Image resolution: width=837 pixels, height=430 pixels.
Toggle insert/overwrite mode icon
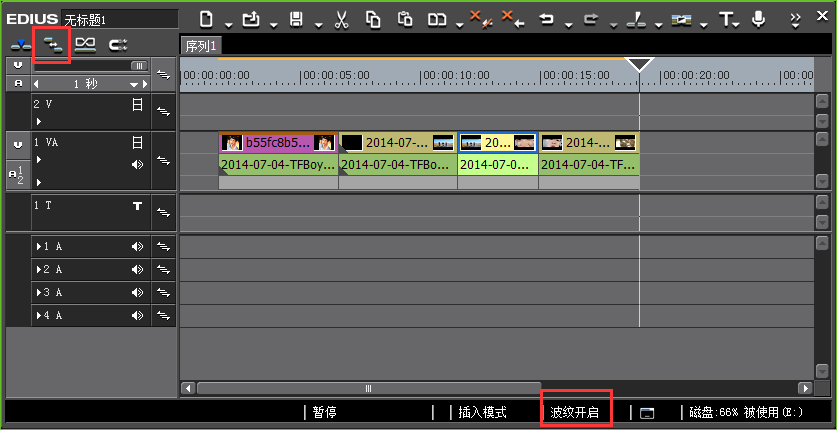(x=21, y=46)
